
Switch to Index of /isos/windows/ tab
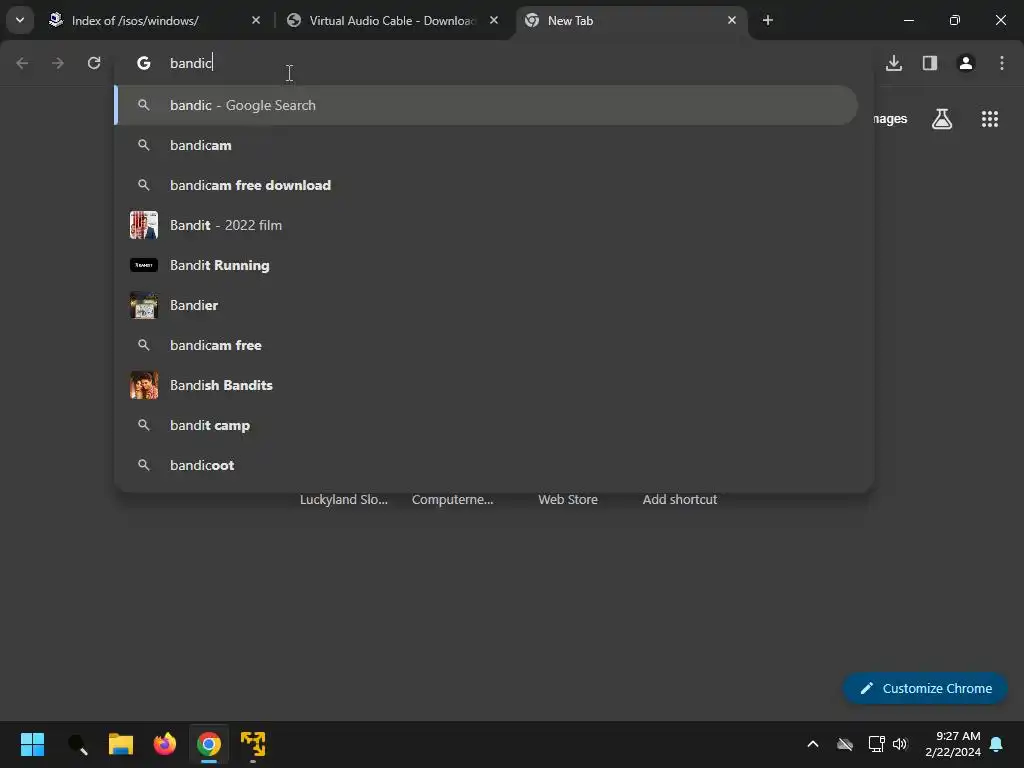[153, 21]
